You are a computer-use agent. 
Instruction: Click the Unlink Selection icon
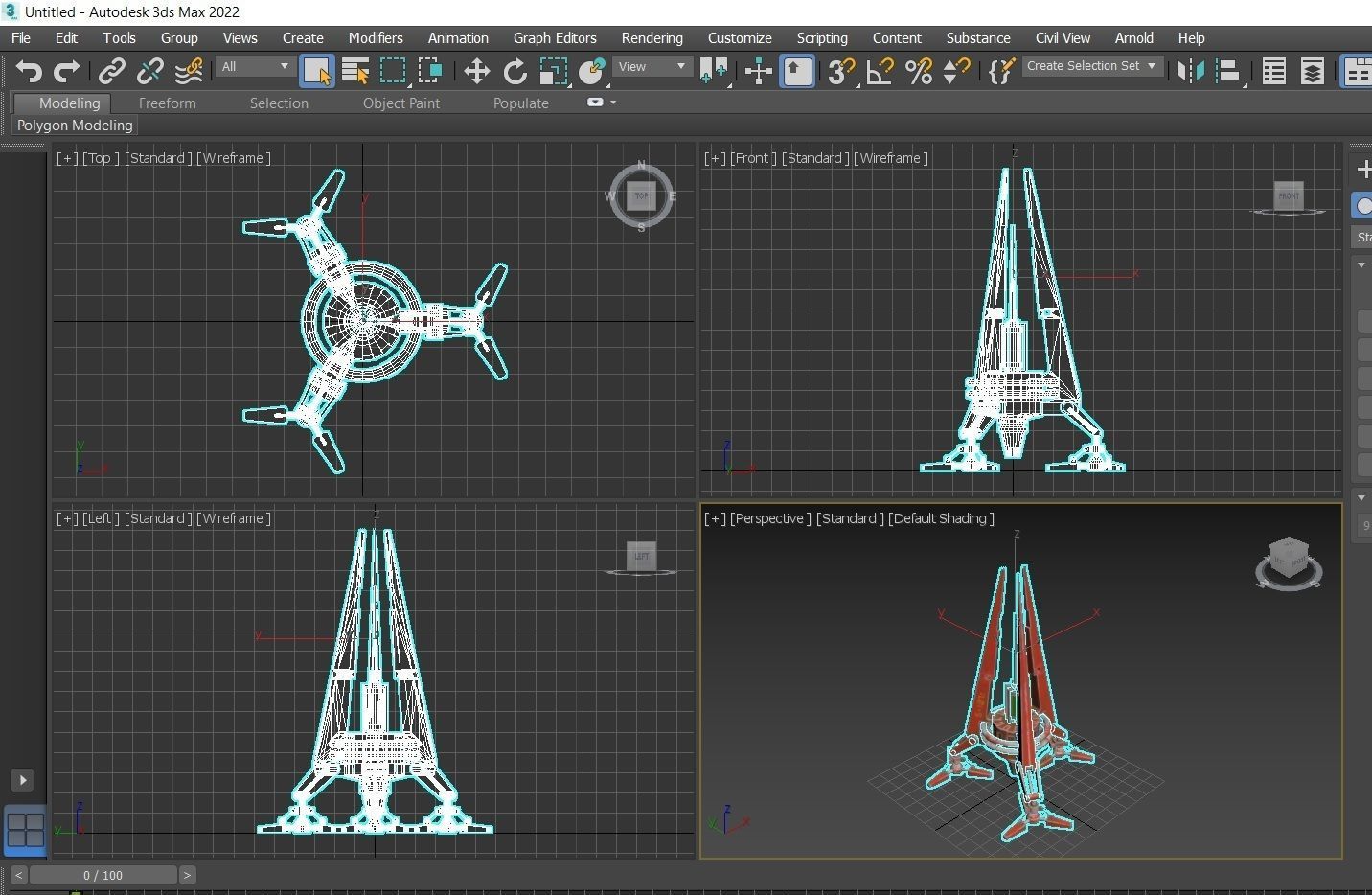pos(150,71)
